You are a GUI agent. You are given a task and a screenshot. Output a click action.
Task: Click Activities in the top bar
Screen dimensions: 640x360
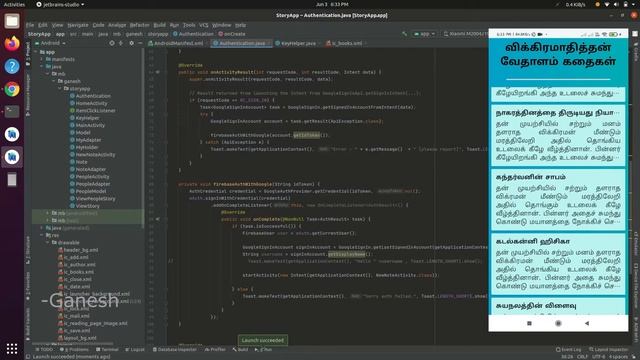tap(14, 4)
